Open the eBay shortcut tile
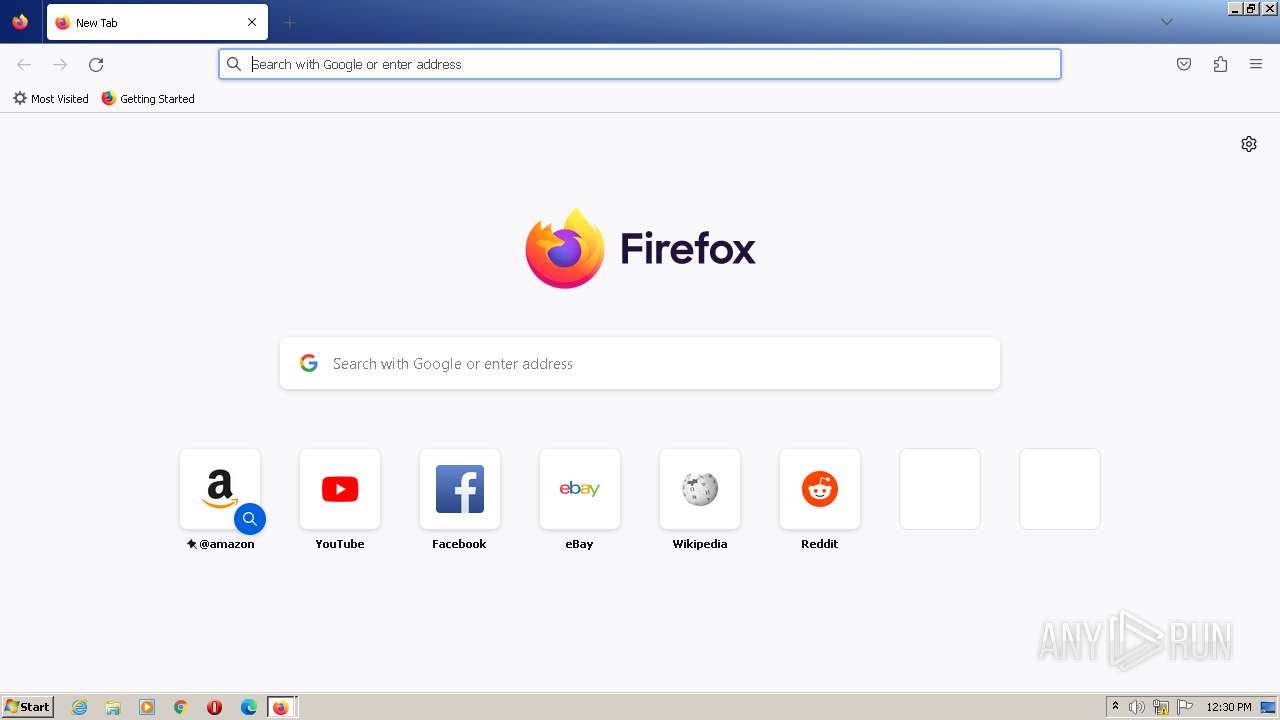Image resolution: width=1280 pixels, height=720 pixels. pos(580,489)
